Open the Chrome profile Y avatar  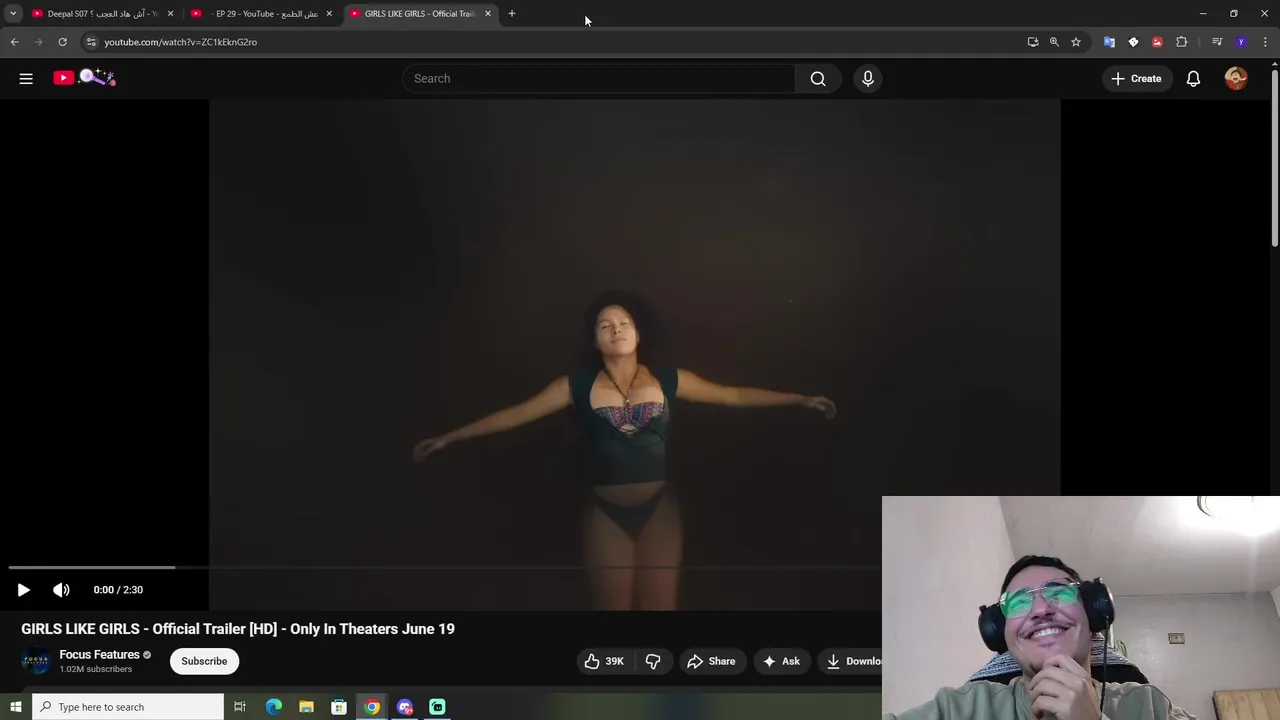1241,42
